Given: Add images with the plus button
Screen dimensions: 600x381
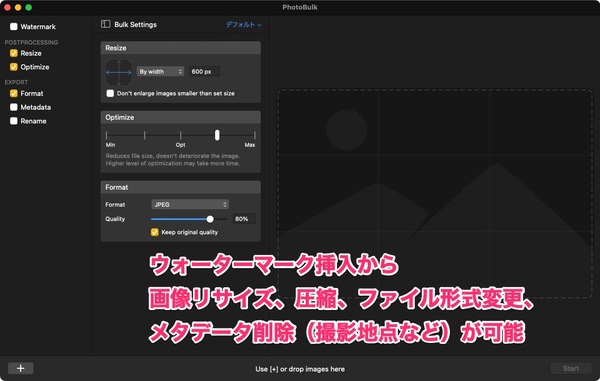Looking at the screenshot, I should pos(21,368).
